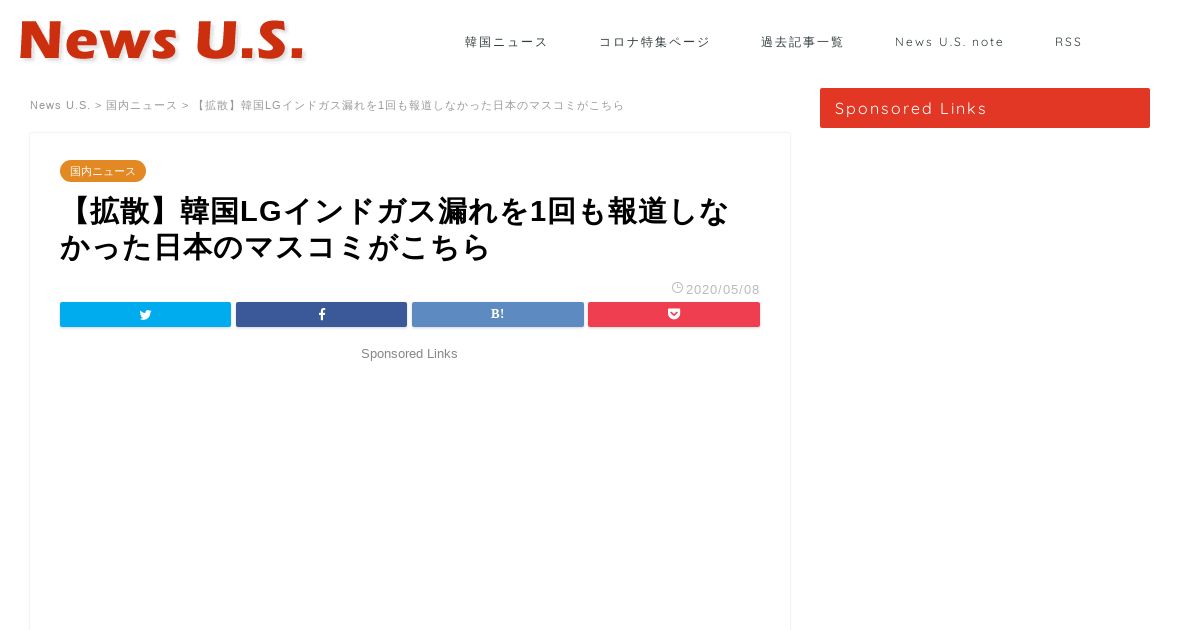
Task: Click the orange 国内ニュース category tag
Action: click(103, 171)
